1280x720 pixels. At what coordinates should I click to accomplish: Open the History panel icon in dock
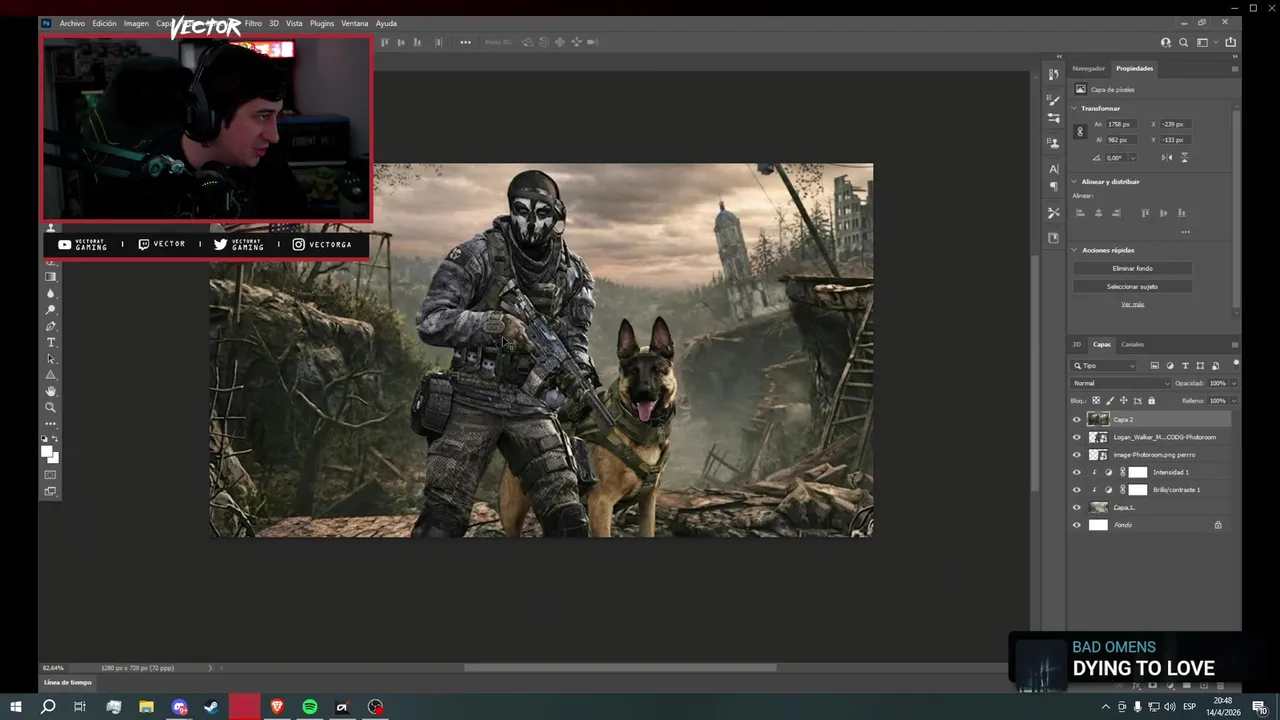1053,75
